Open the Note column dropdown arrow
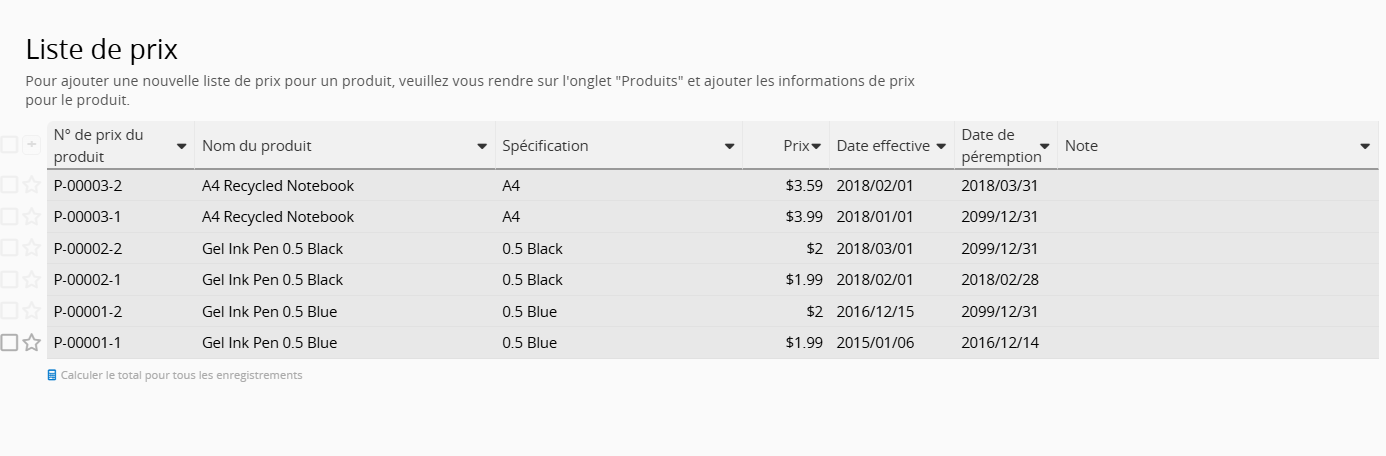 point(1365,146)
